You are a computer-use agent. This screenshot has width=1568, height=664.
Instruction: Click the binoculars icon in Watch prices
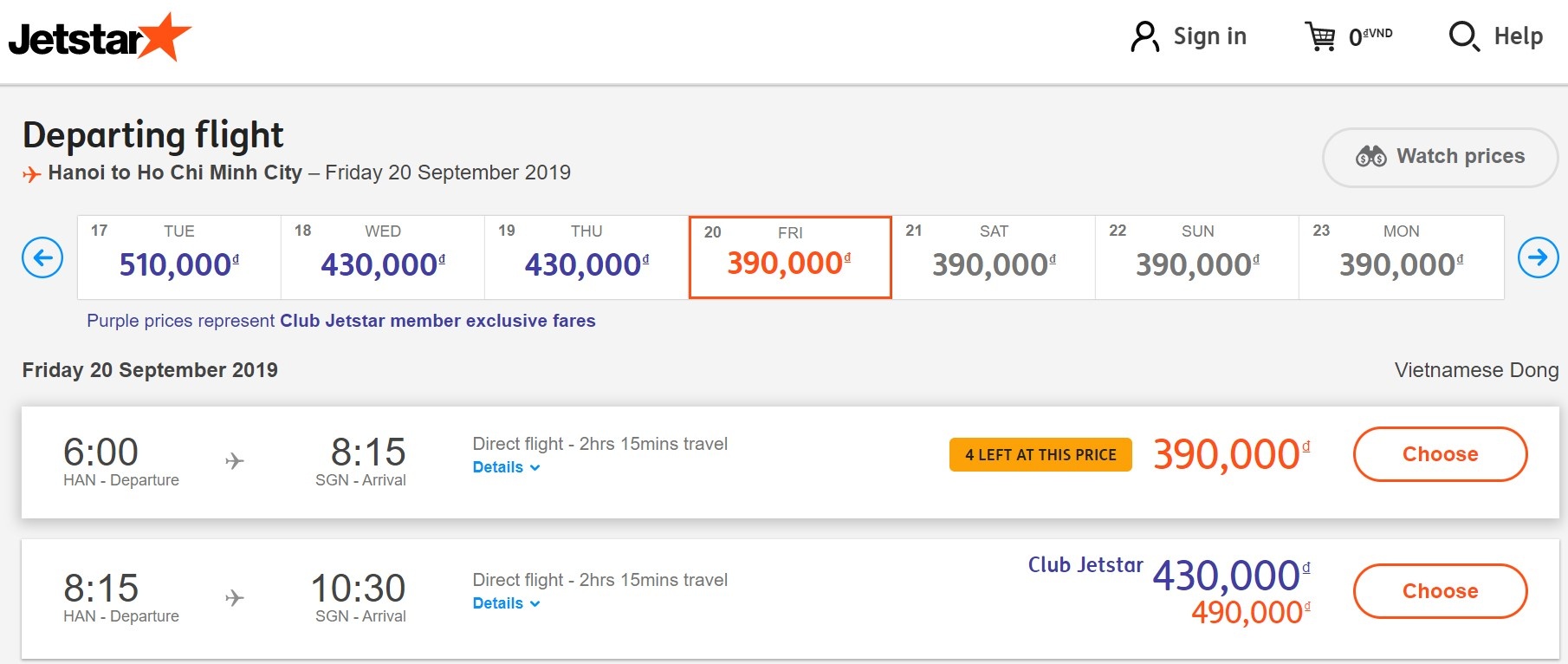(1370, 157)
